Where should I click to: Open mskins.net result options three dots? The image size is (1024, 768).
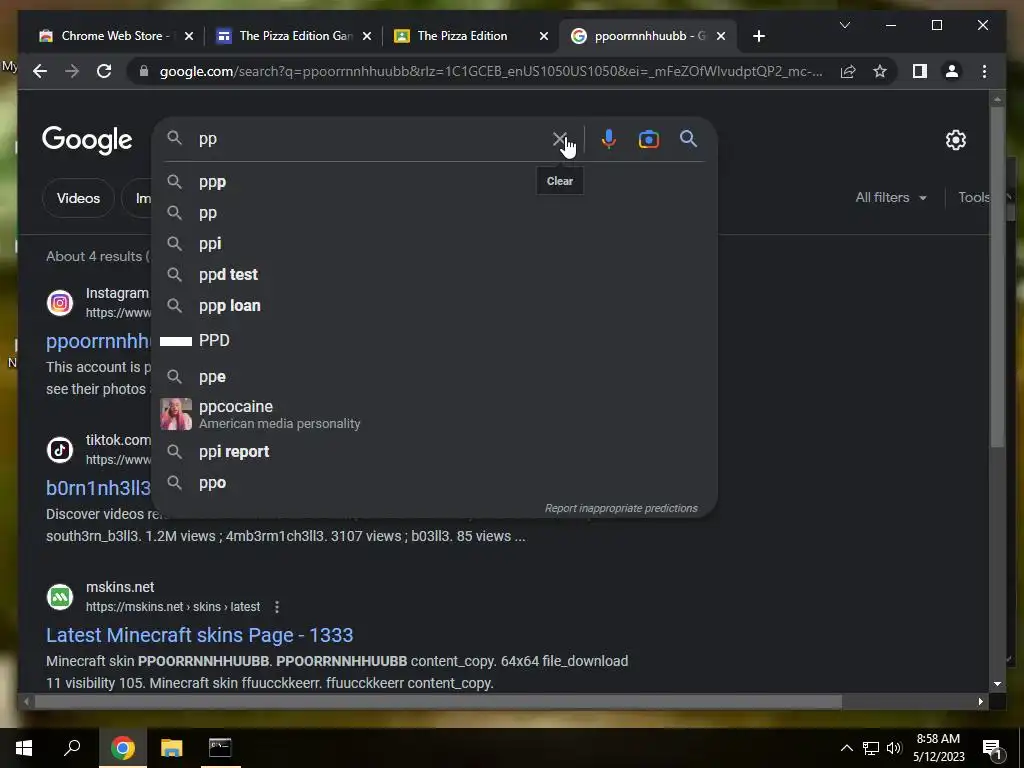pyautogui.click(x=277, y=607)
